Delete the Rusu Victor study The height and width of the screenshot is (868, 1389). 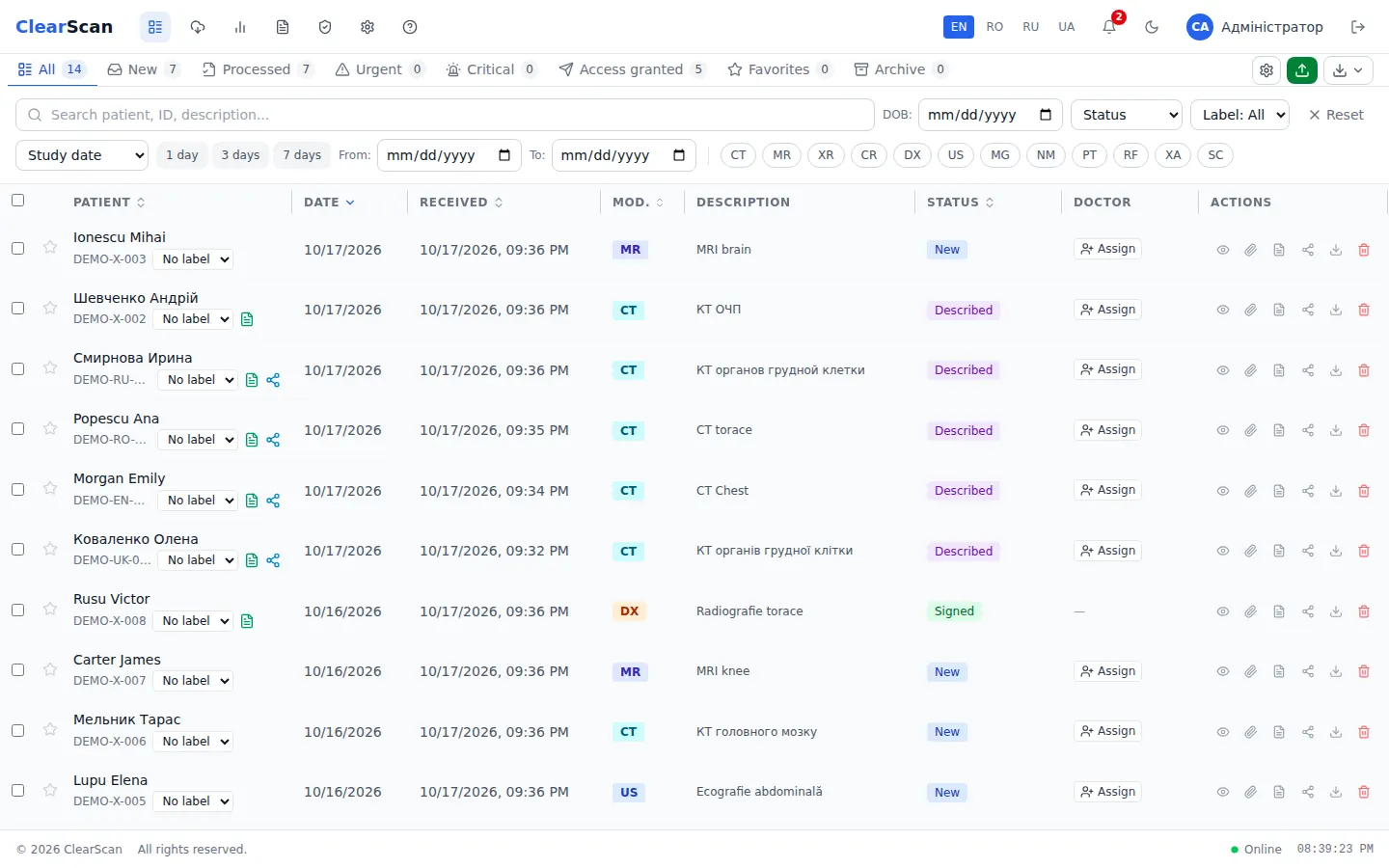1364,611
